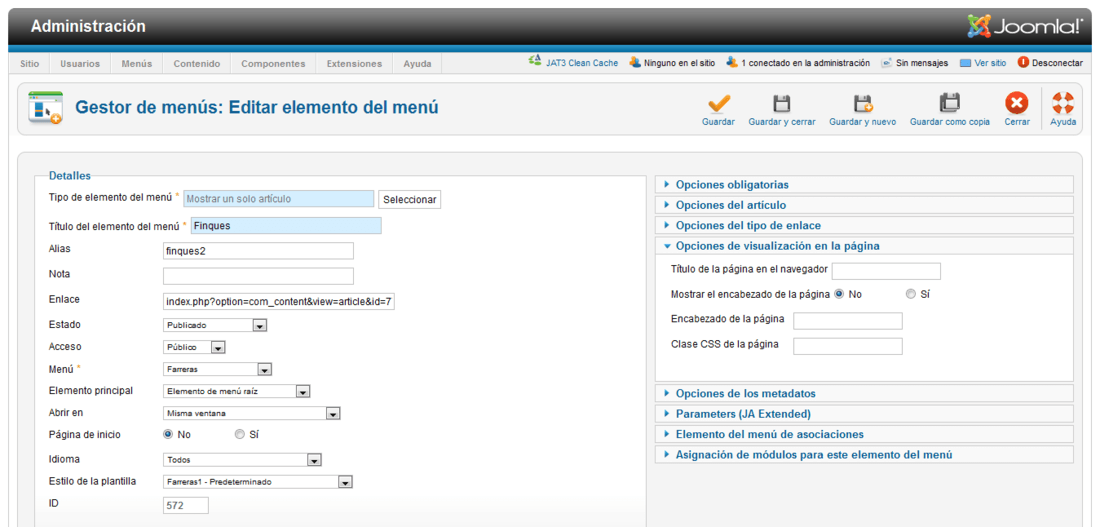Click the Ver sitio monitor icon
Viewport: 1100px width, 527px height.
pos(965,63)
